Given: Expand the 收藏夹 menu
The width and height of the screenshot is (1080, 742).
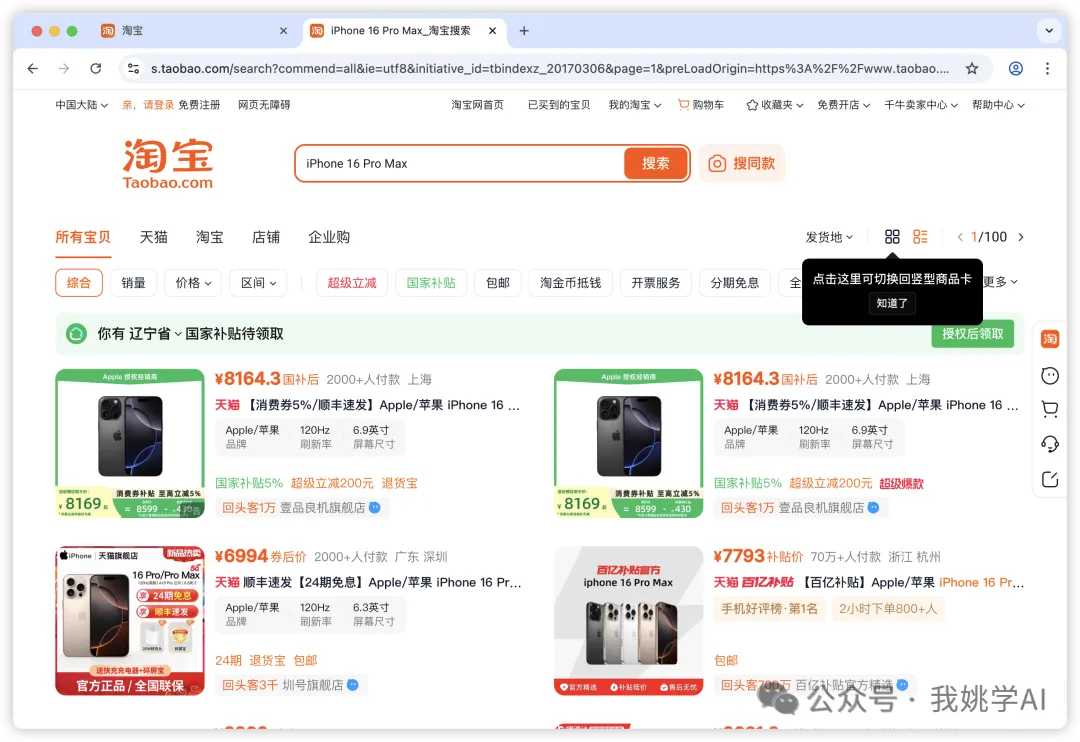Looking at the screenshot, I should [x=775, y=105].
